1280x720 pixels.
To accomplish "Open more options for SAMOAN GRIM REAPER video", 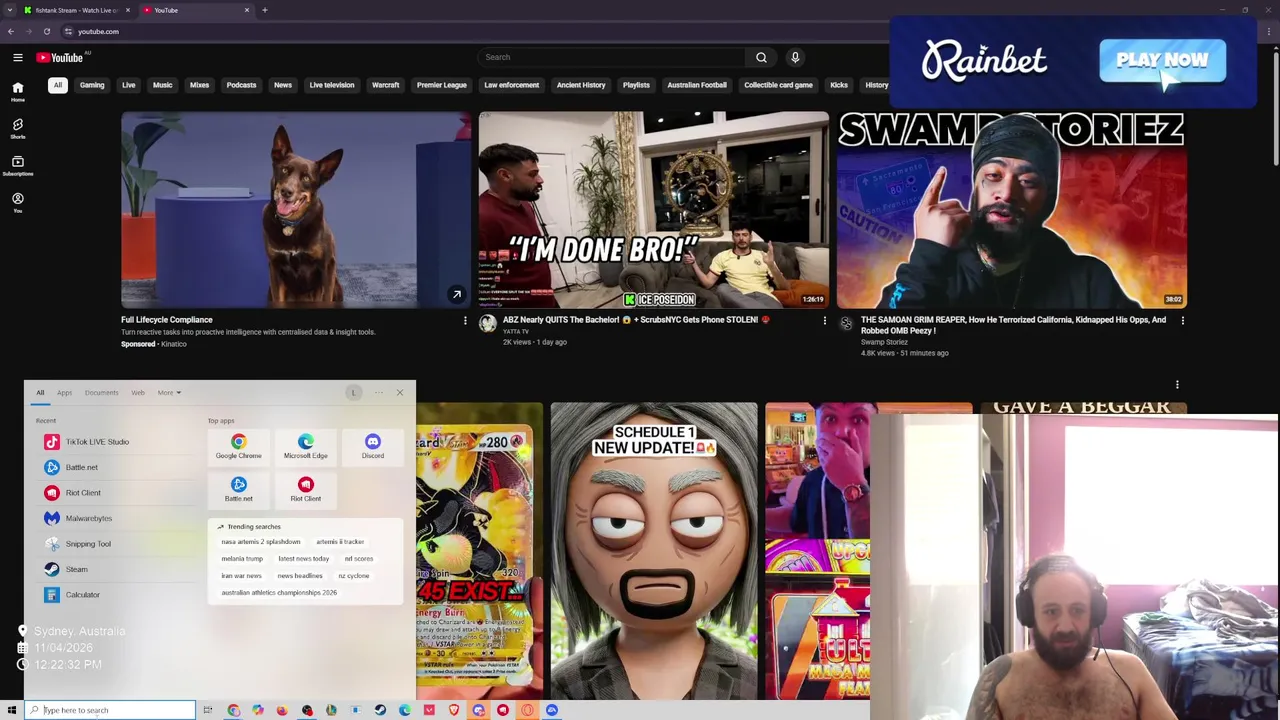I will point(1183,321).
